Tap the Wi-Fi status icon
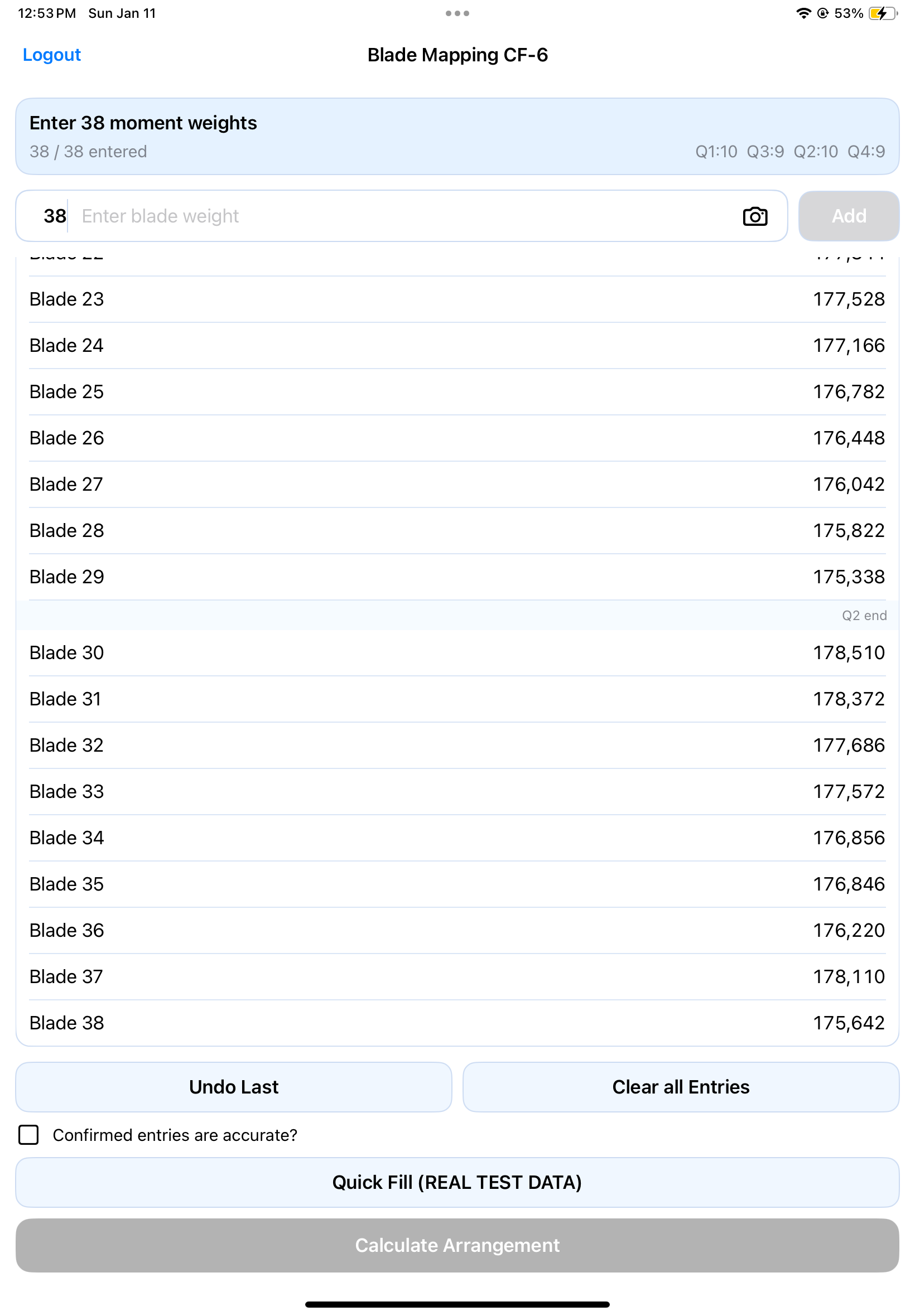The width and height of the screenshot is (915, 1316). pos(803,13)
